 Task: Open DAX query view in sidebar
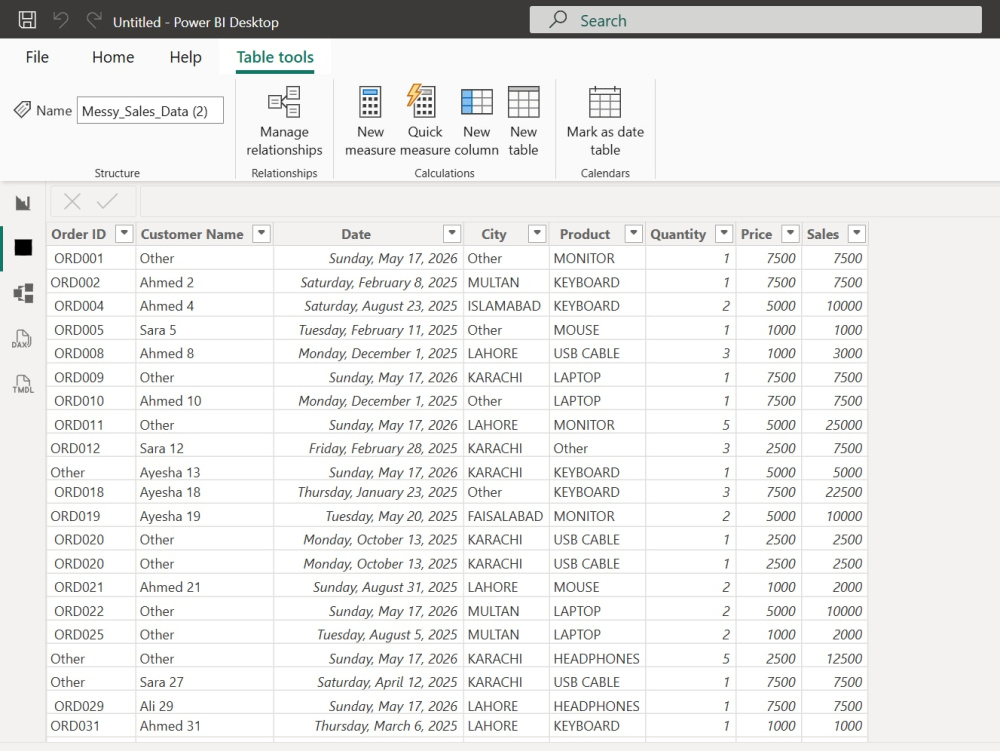coord(22,339)
